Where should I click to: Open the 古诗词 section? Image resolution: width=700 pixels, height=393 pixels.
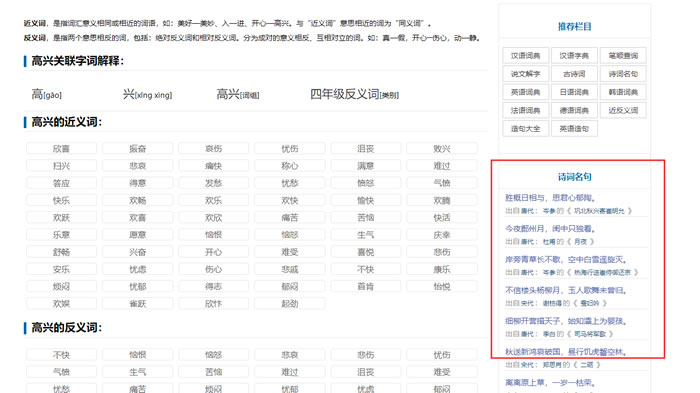tap(574, 74)
